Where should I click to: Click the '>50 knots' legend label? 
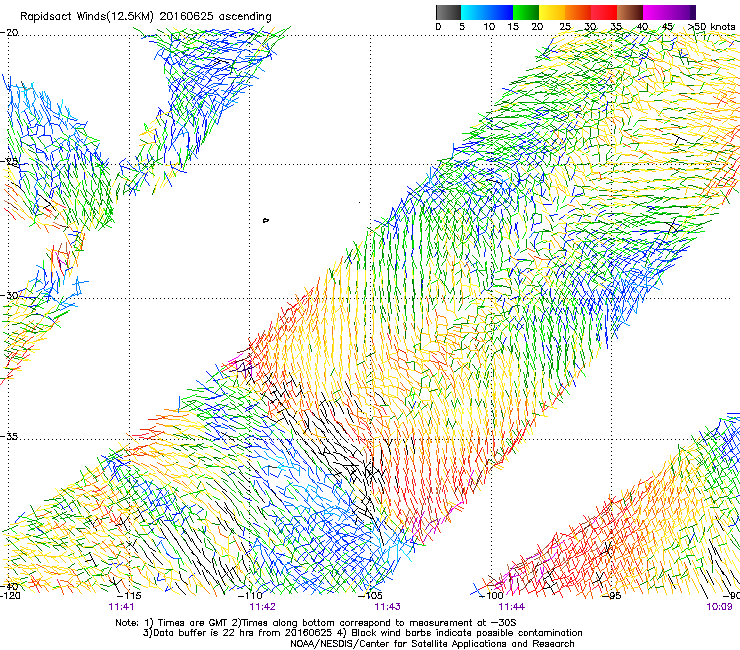(711, 27)
